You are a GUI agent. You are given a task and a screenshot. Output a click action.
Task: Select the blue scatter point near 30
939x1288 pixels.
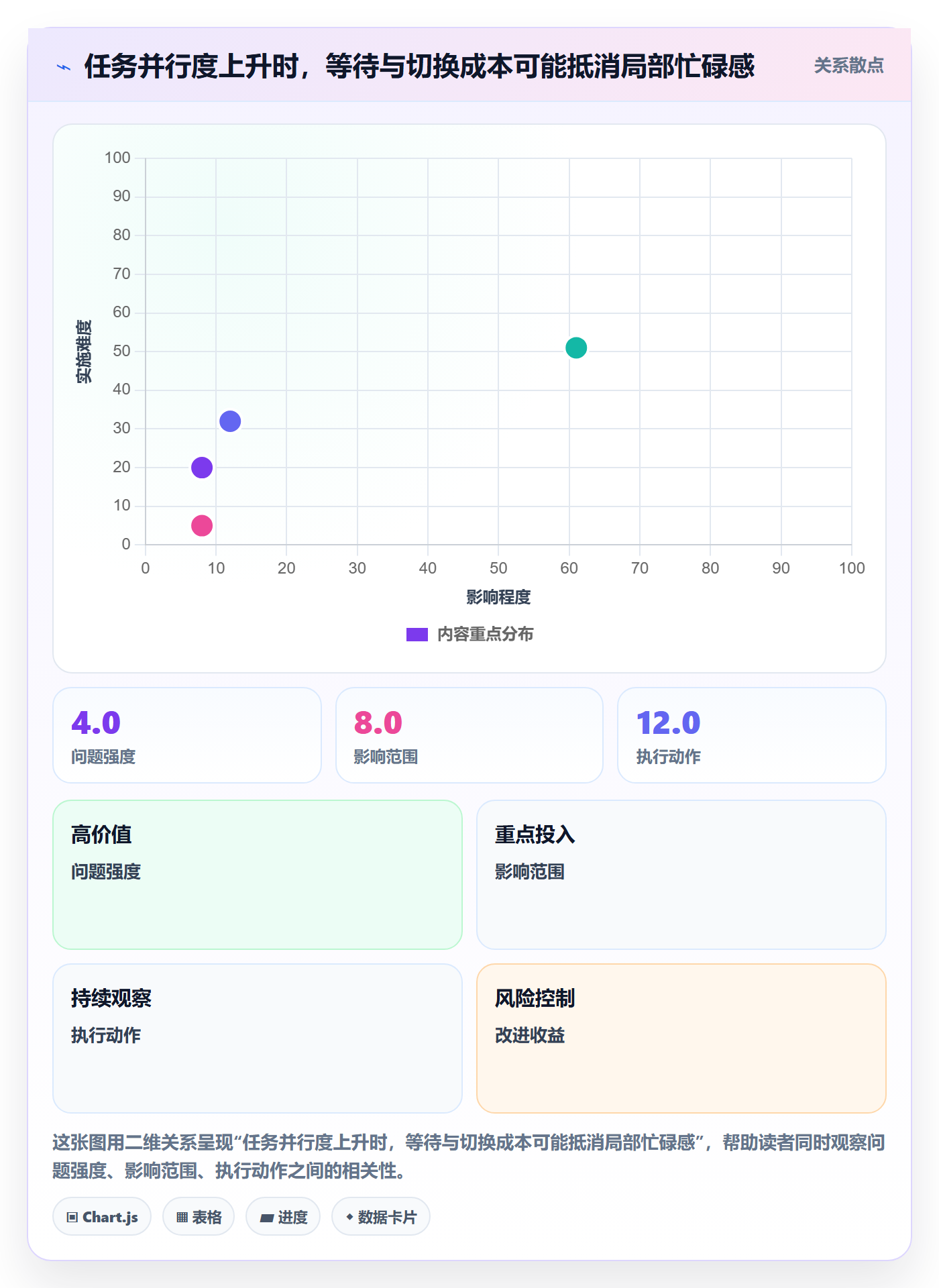(x=230, y=421)
